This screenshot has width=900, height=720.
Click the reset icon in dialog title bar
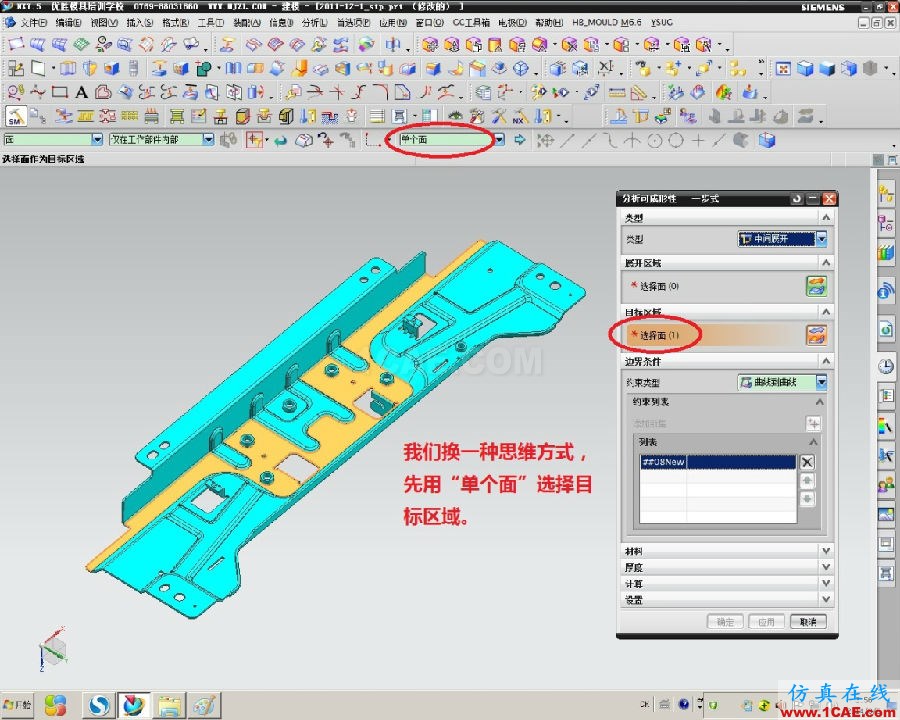[x=796, y=199]
